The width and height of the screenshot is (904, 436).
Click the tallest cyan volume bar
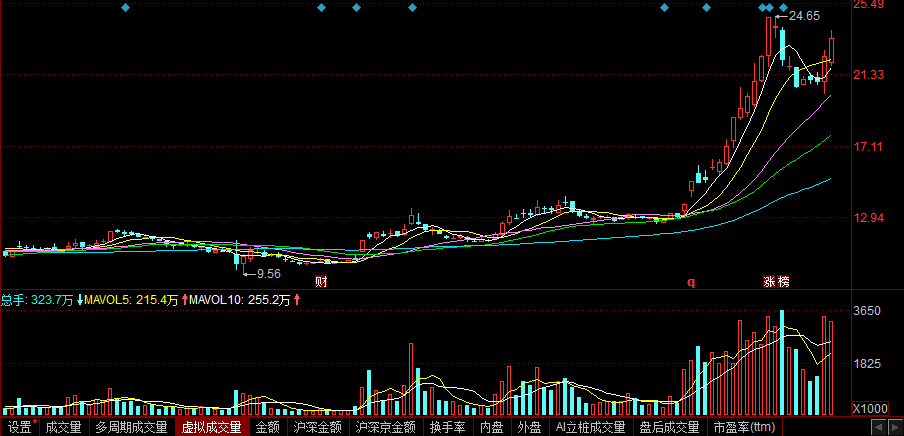782,363
